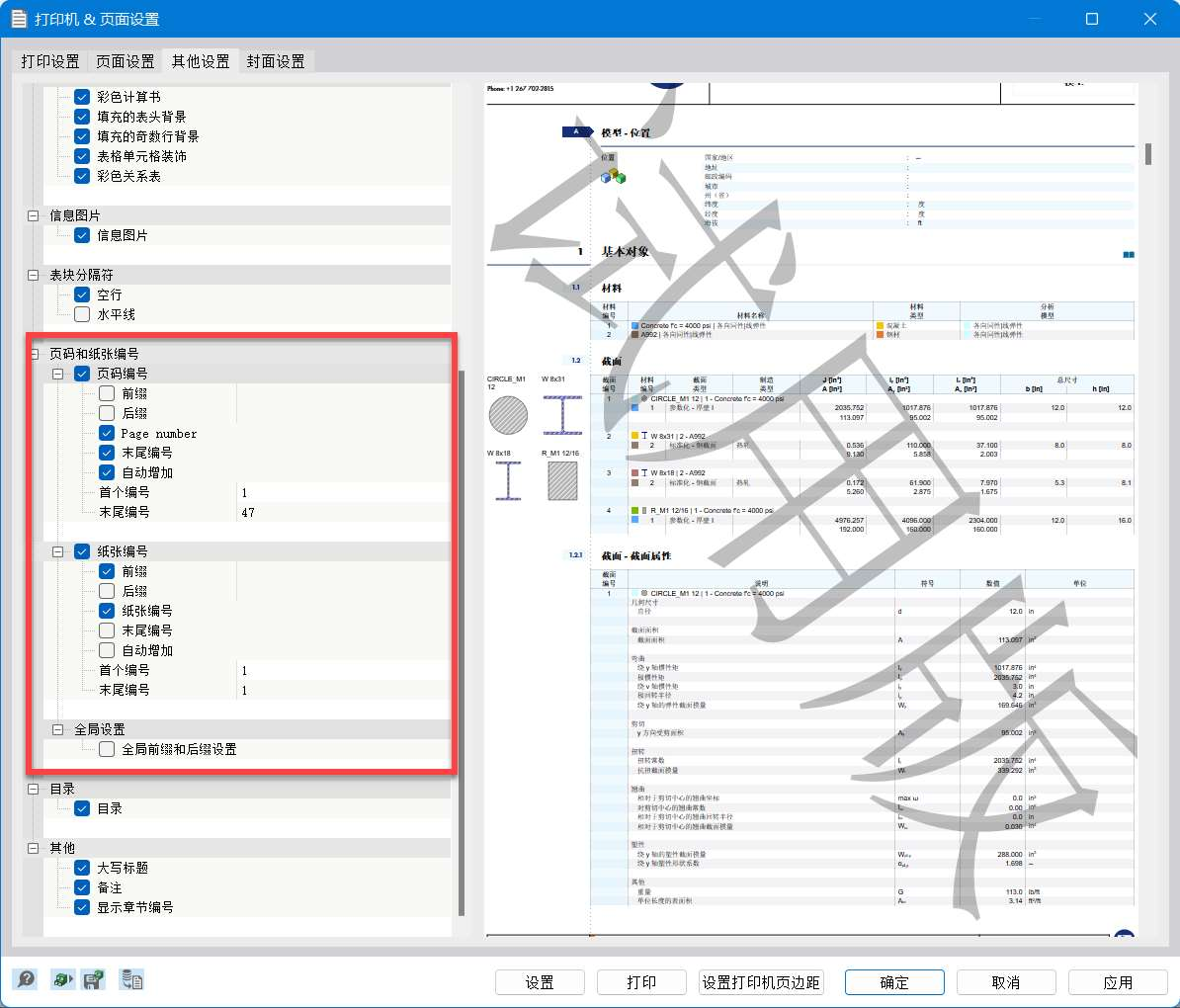Uncheck 彩色关系表 checkbox
The width and height of the screenshot is (1180, 1008).
tap(83, 176)
